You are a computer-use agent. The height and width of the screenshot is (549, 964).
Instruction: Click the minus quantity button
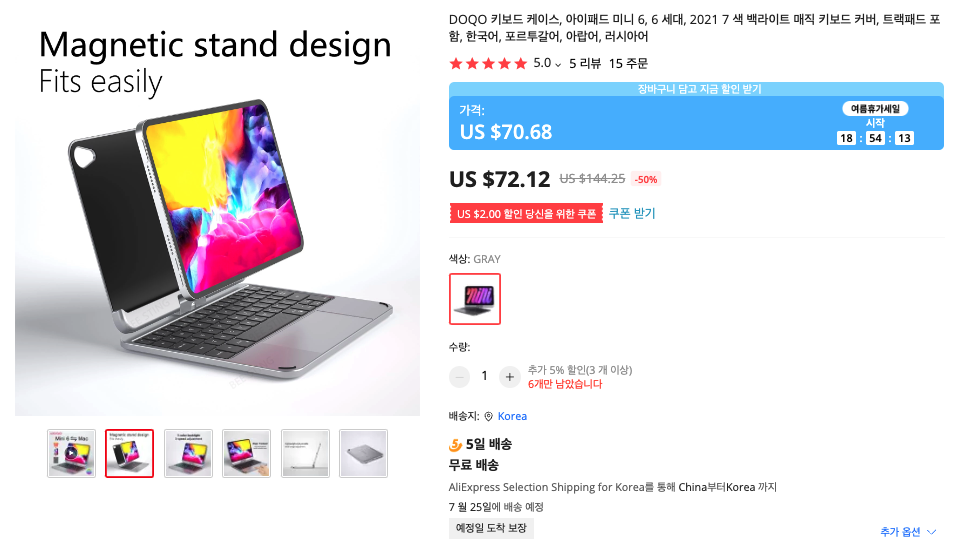459,377
